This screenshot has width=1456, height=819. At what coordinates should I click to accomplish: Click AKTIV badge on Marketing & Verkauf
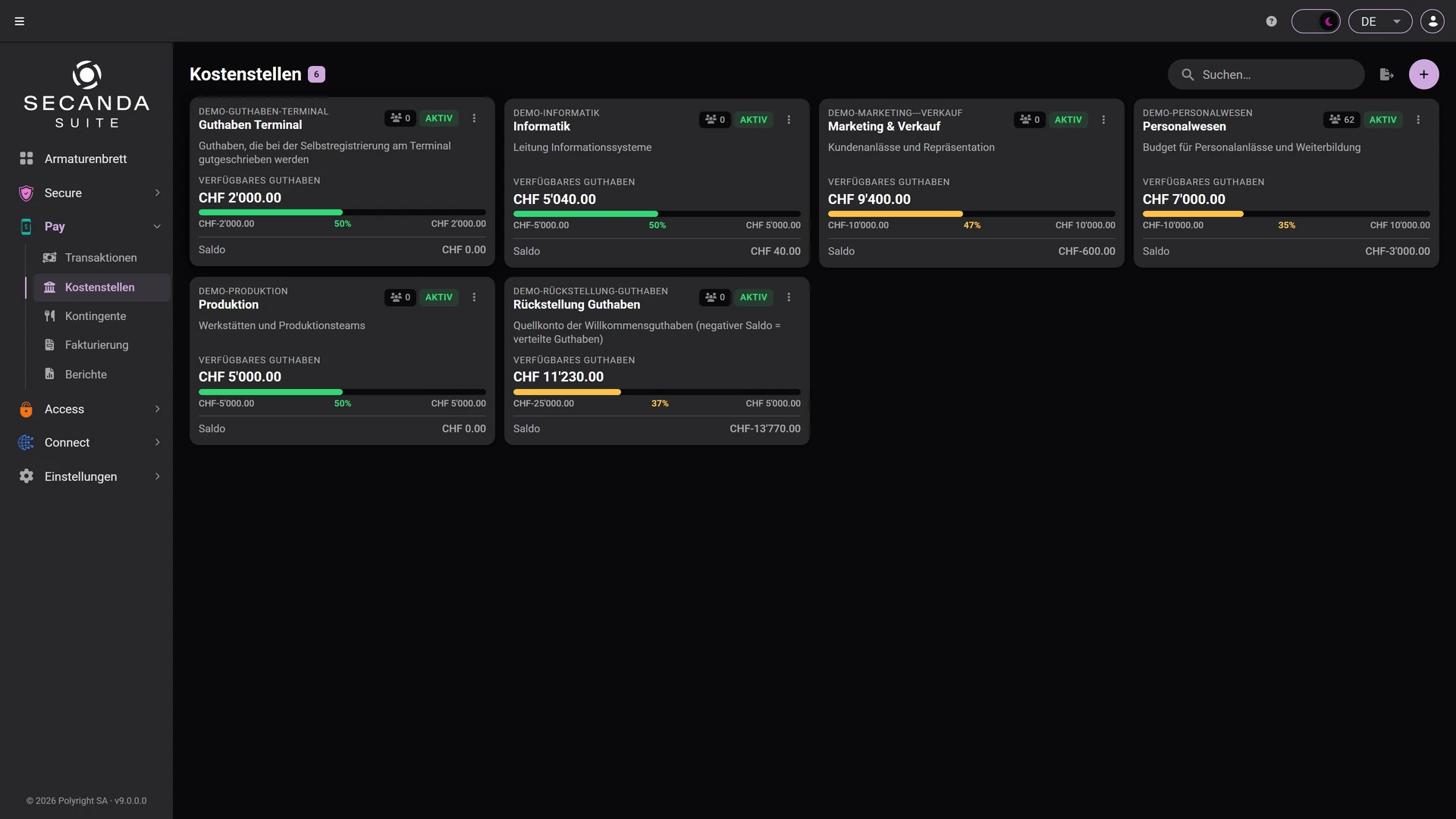1068,120
